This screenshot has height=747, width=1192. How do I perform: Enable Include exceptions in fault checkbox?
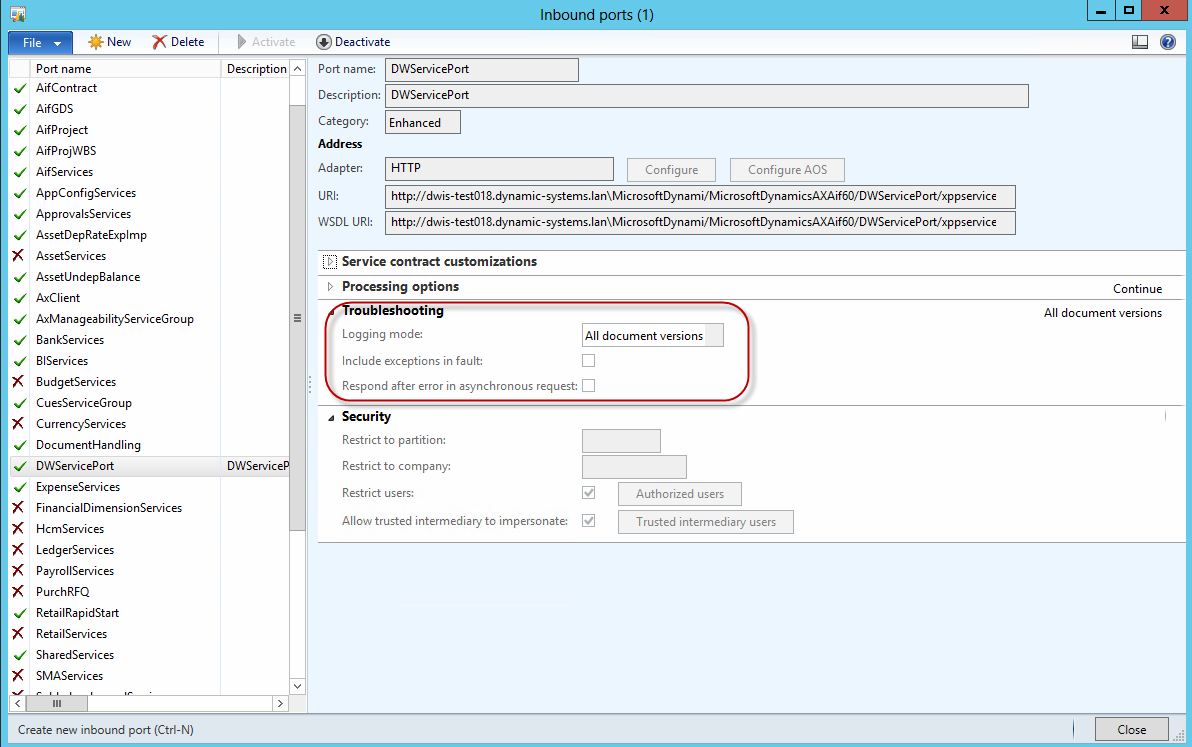tap(589, 361)
